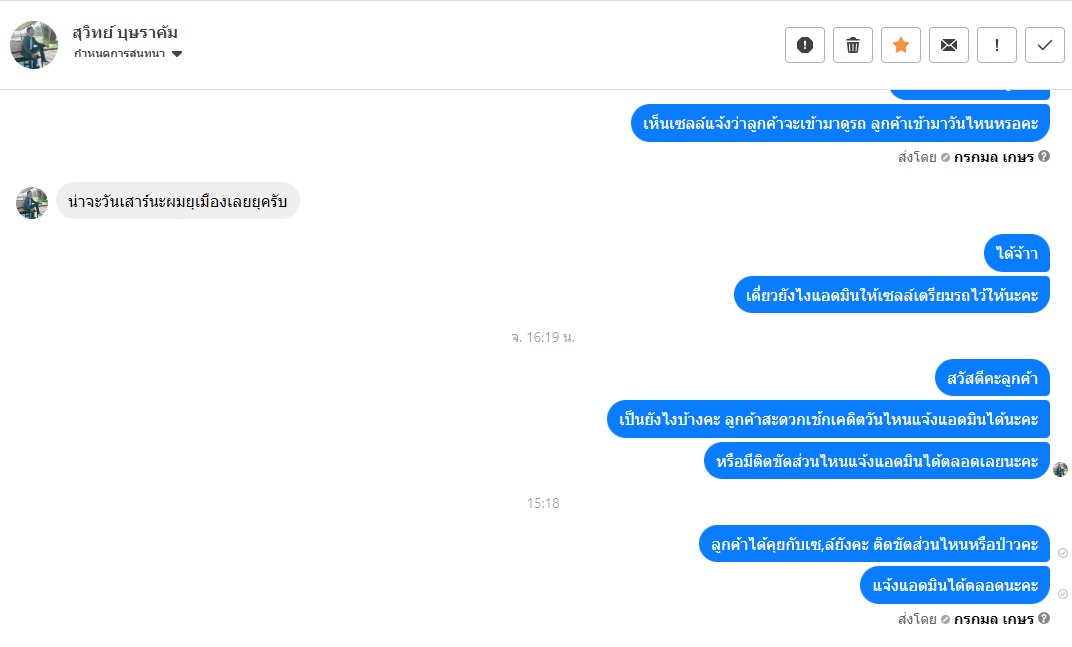Delete conversation with the trash icon
The height and width of the screenshot is (647, 1072).
click(x=853, y=45)
